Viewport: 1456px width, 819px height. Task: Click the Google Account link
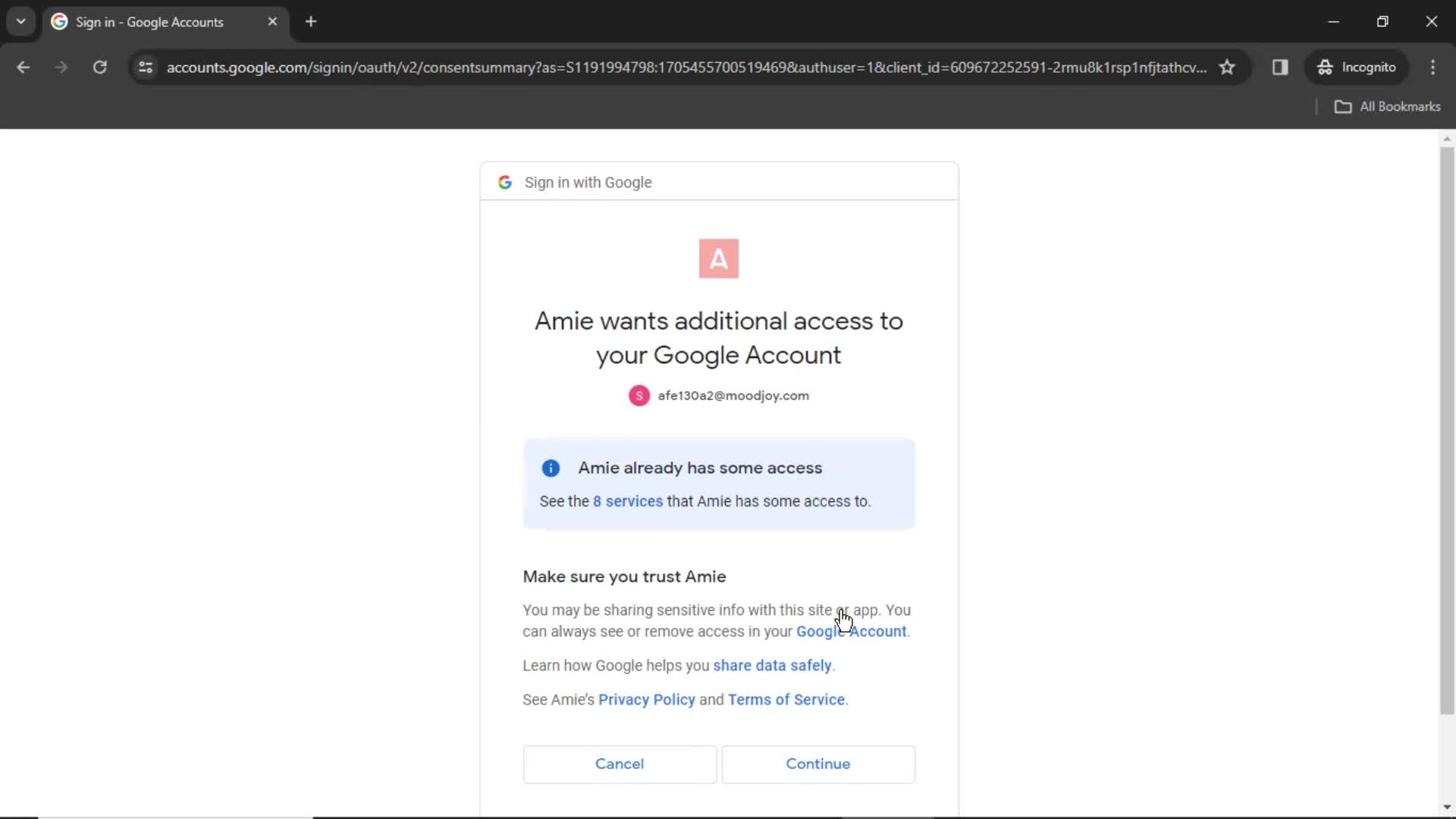pos(851,631)
